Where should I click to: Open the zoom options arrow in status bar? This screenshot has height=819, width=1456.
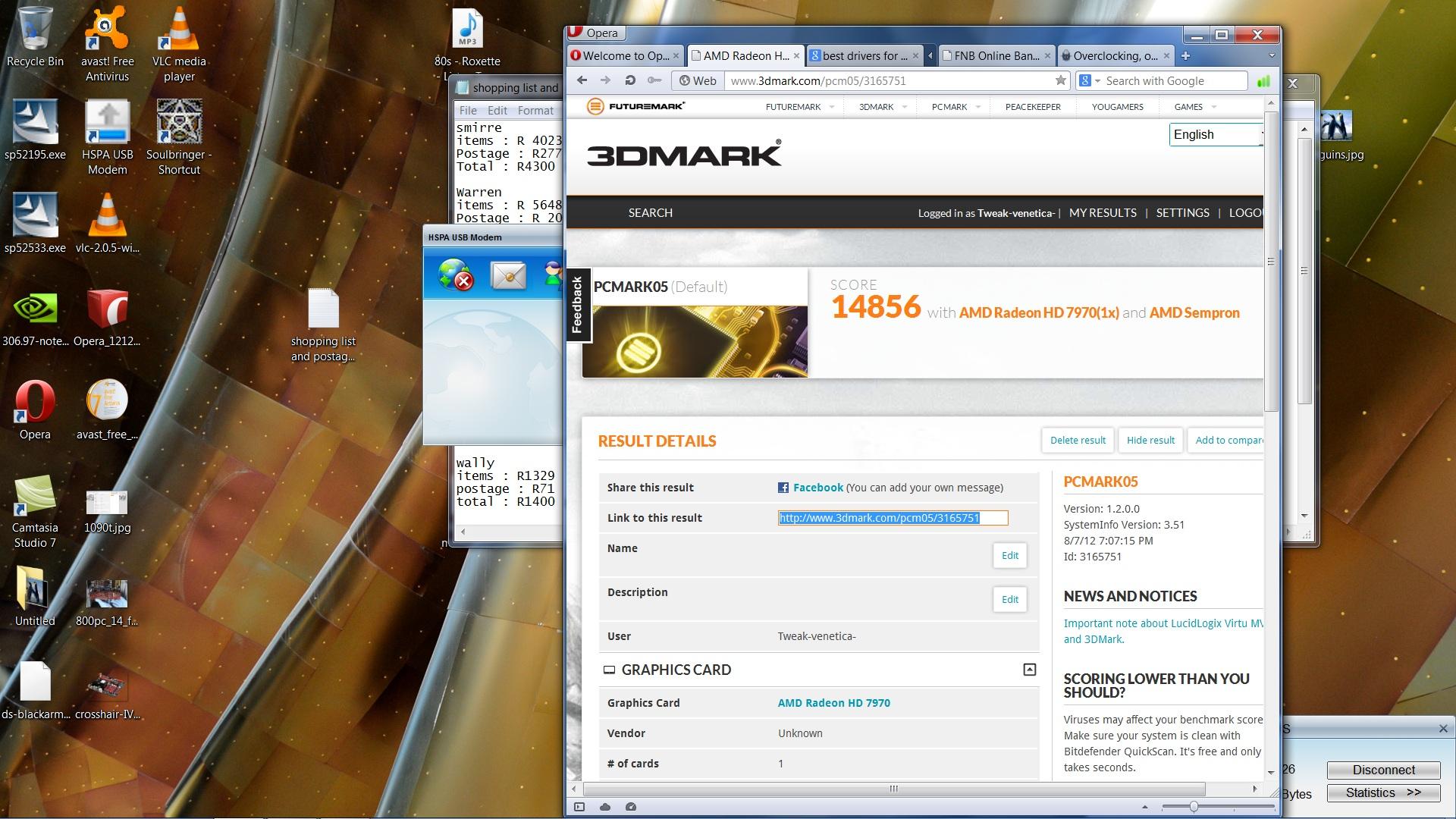coord(1144,807)
